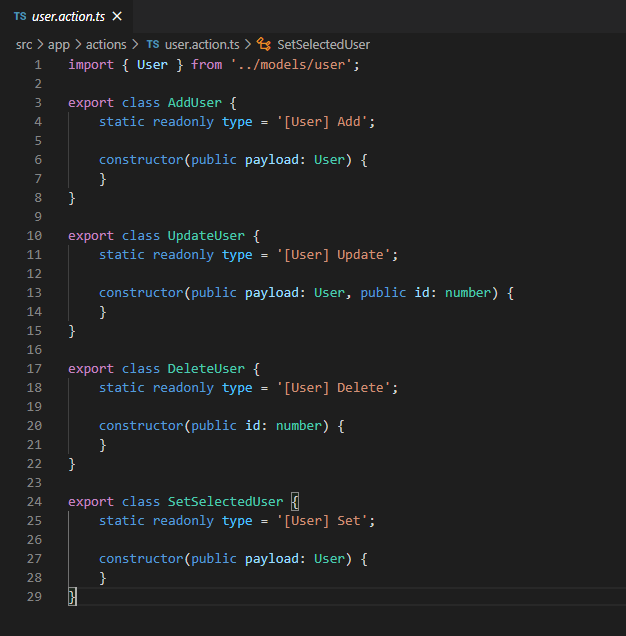Click 'id' parameter in UpdateUser constructor

[422, 293]
